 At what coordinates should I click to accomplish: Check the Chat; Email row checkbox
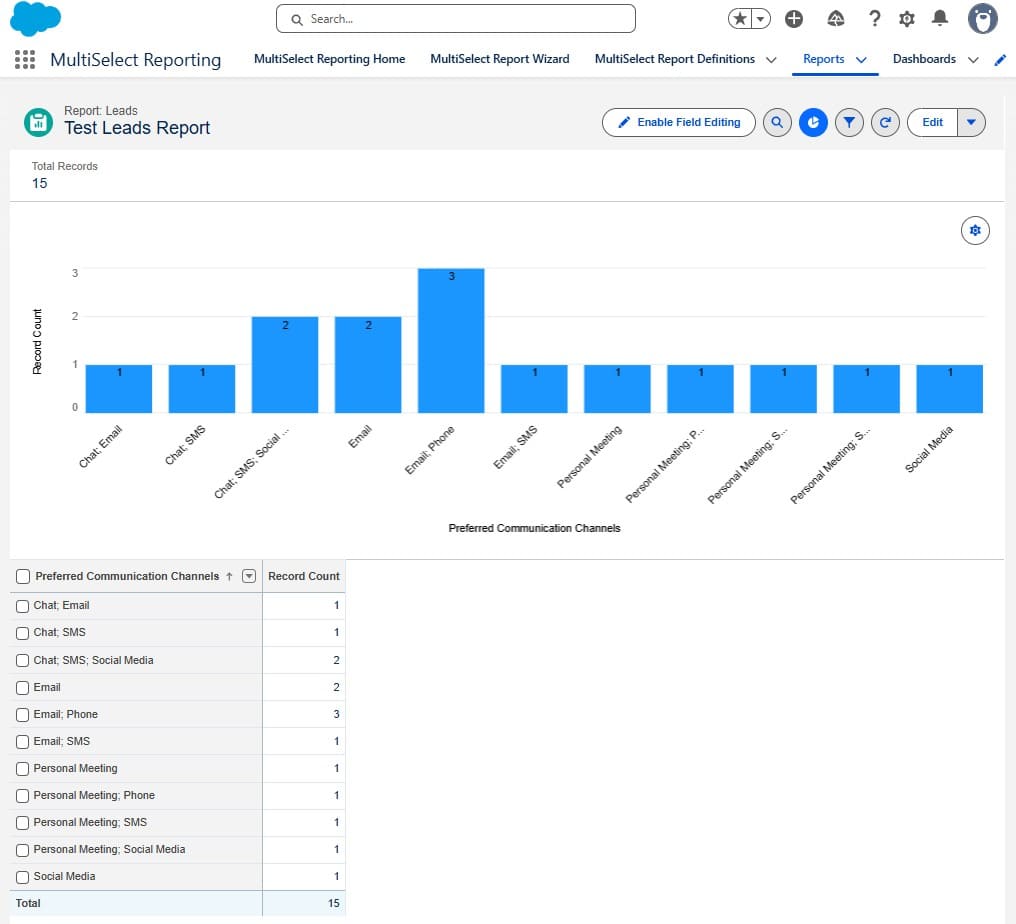[x=23, y=606]
